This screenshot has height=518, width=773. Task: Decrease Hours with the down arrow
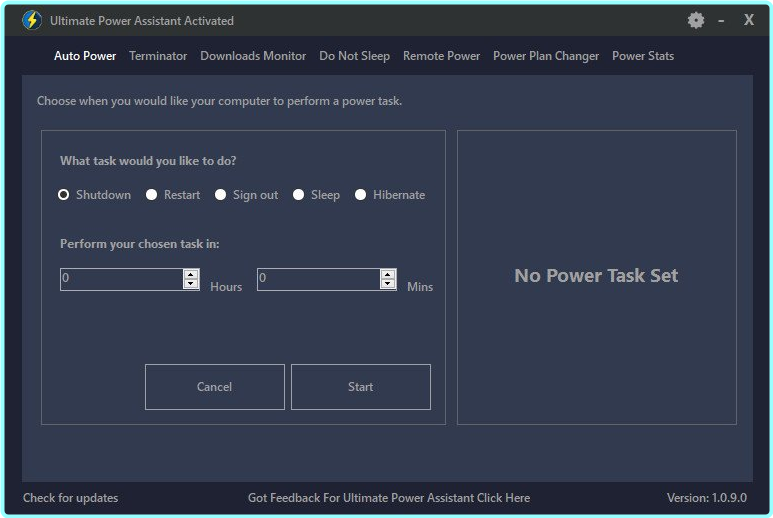pos(191,284)
